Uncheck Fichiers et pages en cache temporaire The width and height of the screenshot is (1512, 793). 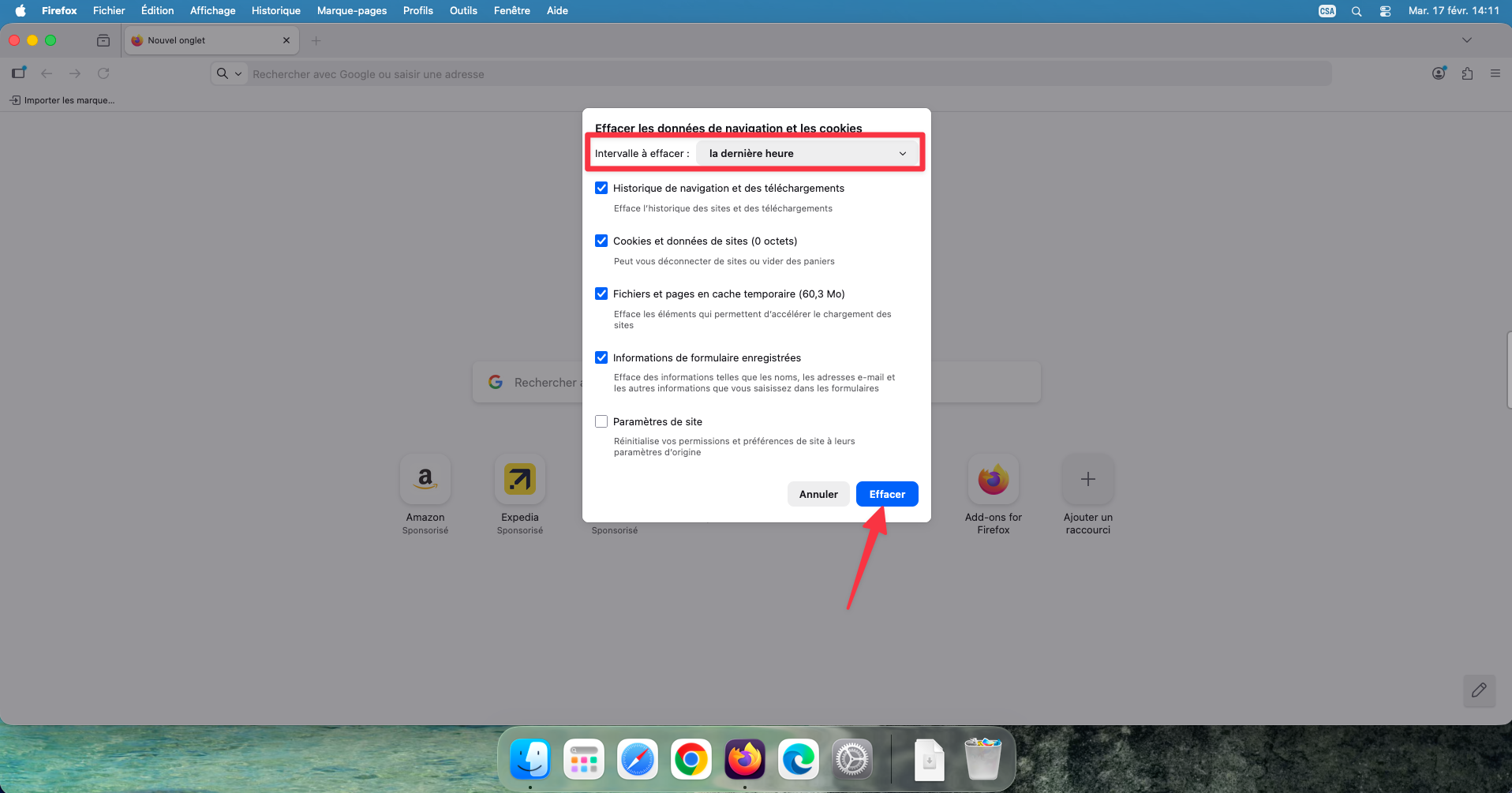601,294
